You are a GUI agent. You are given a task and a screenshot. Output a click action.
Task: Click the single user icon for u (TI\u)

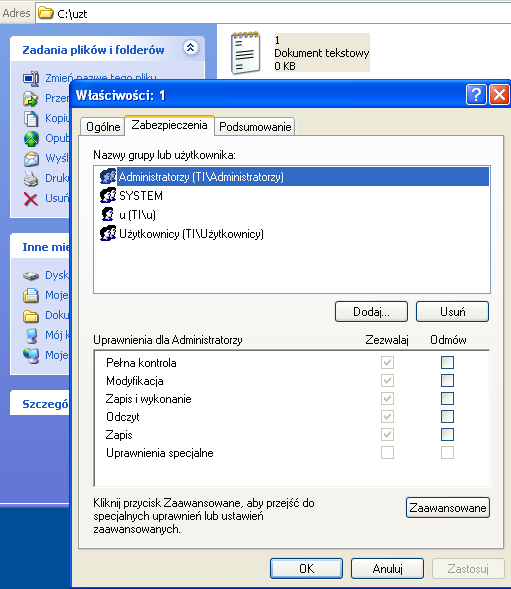pyautogui.click(x=108, y=214)
